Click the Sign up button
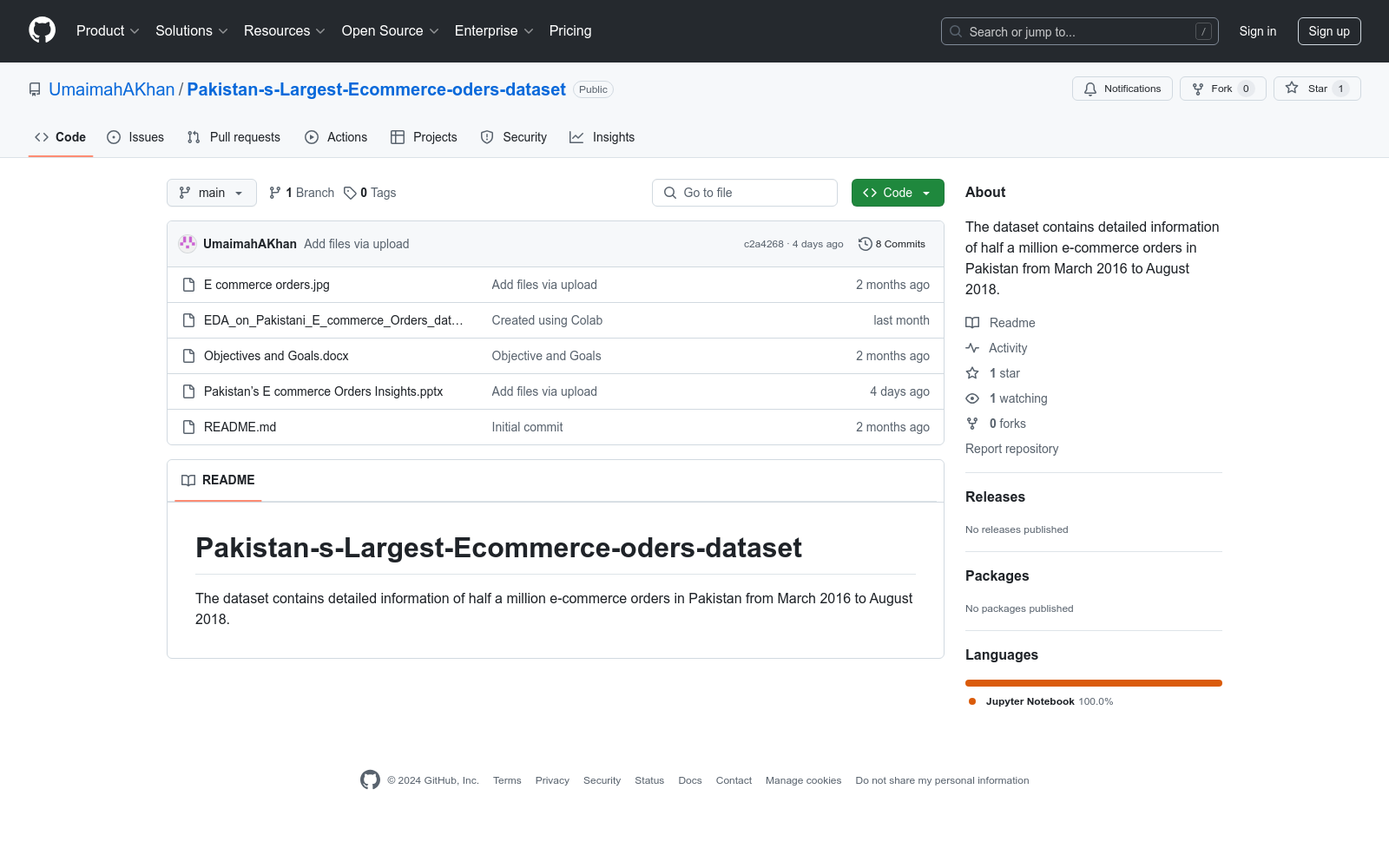1389x868 pixels. point(1329,31)
